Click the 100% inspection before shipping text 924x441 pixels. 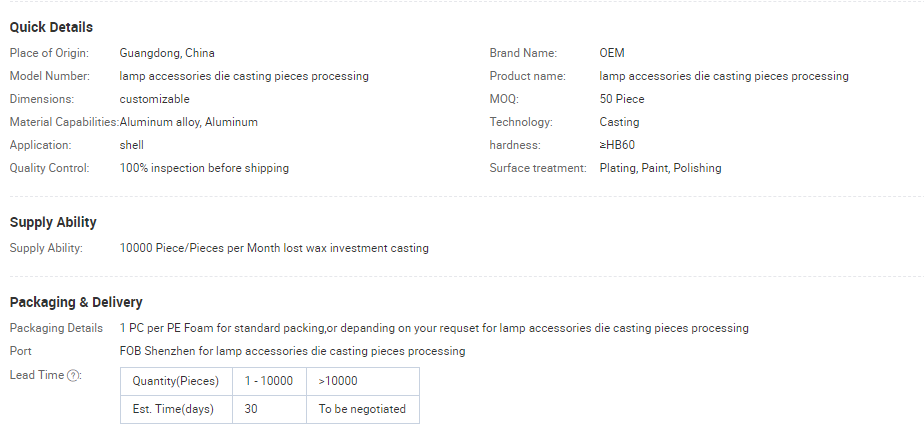(204, 168)
